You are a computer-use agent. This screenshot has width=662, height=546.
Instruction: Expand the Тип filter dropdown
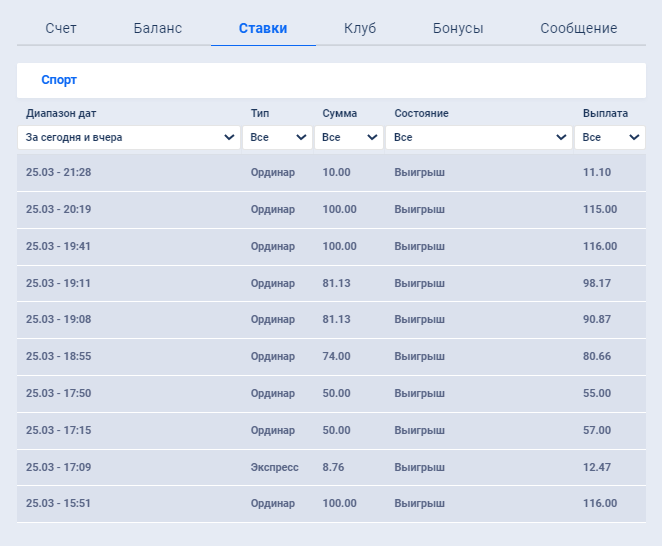(x=277, y=138)
